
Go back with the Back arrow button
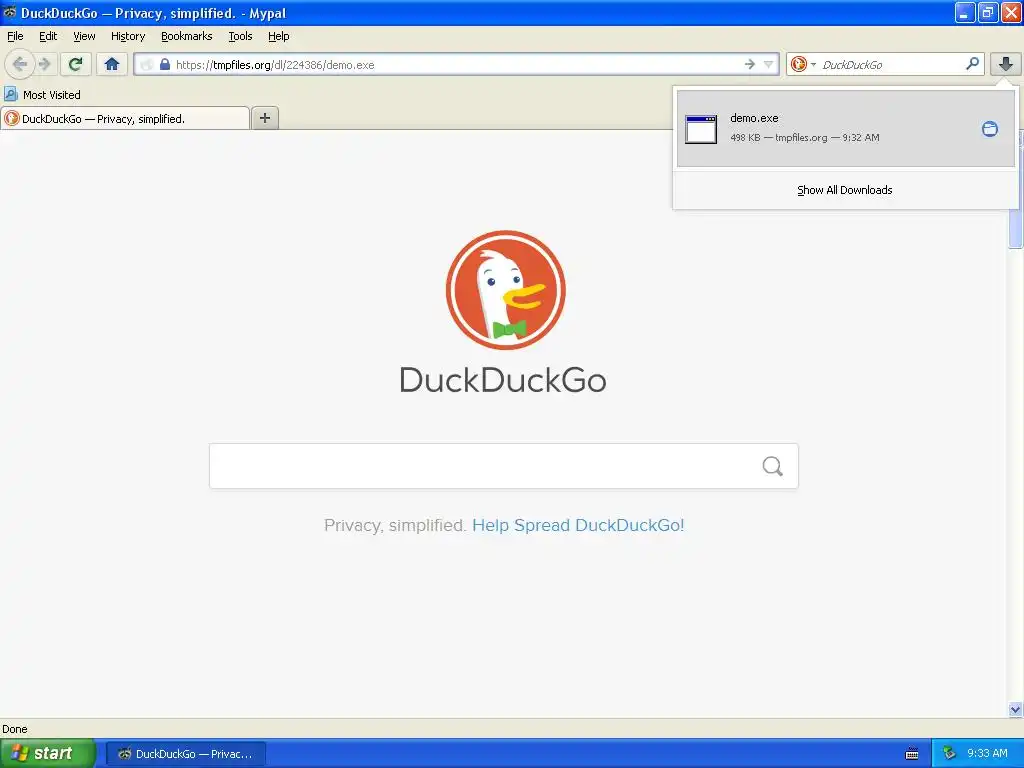click(19, 64)
